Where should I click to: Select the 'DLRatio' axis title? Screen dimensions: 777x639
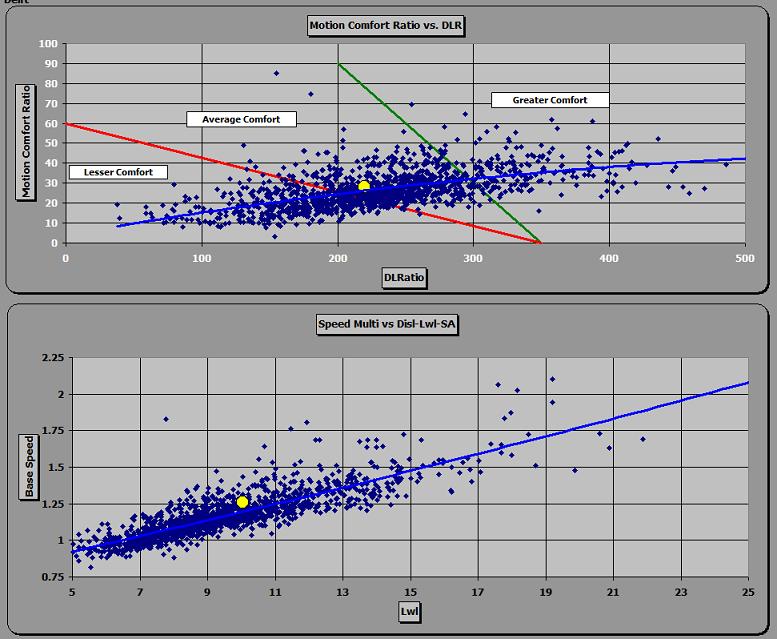404,278
